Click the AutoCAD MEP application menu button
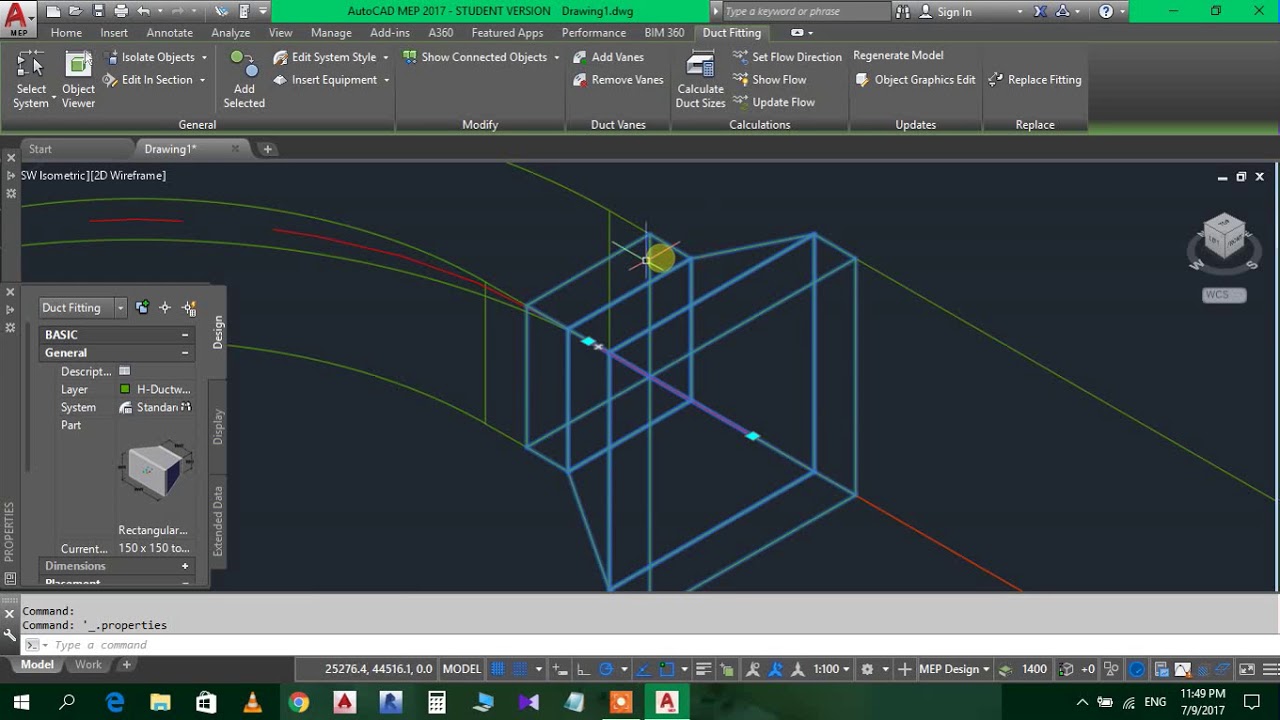The height and width of the screenshot is (720, 1280). coord(17,18)
